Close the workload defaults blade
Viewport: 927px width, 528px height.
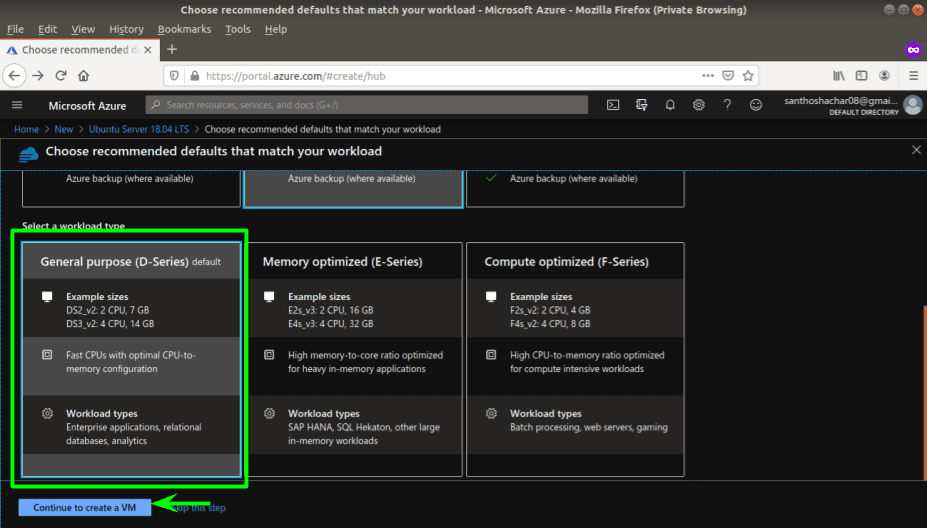[916, 150]
